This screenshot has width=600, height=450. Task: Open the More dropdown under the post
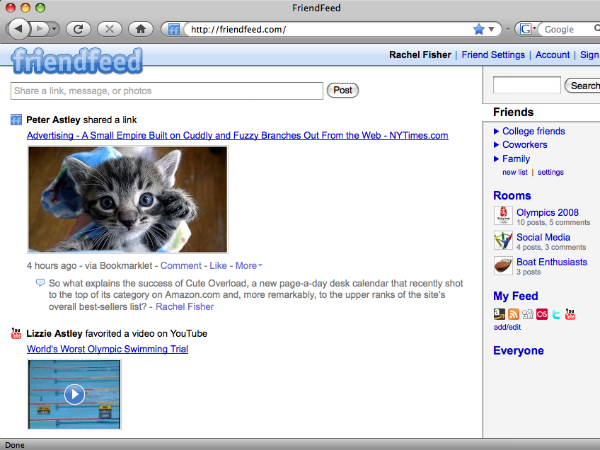coord(247,266)
